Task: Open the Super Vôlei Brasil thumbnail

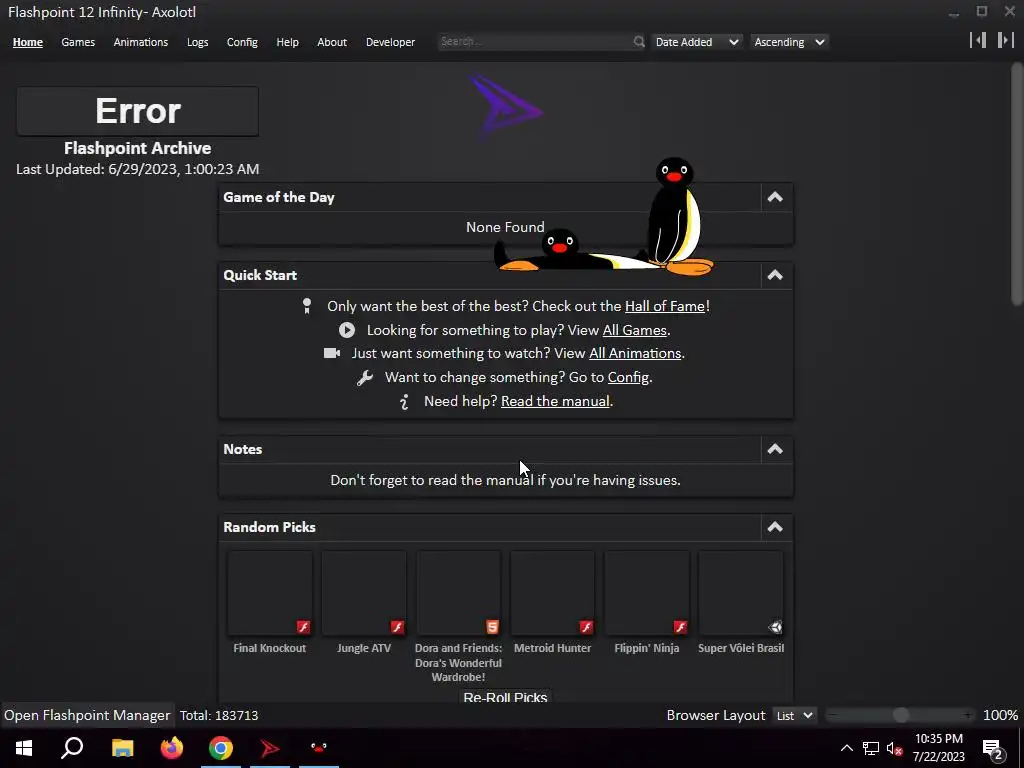Action: pos(741,592)
